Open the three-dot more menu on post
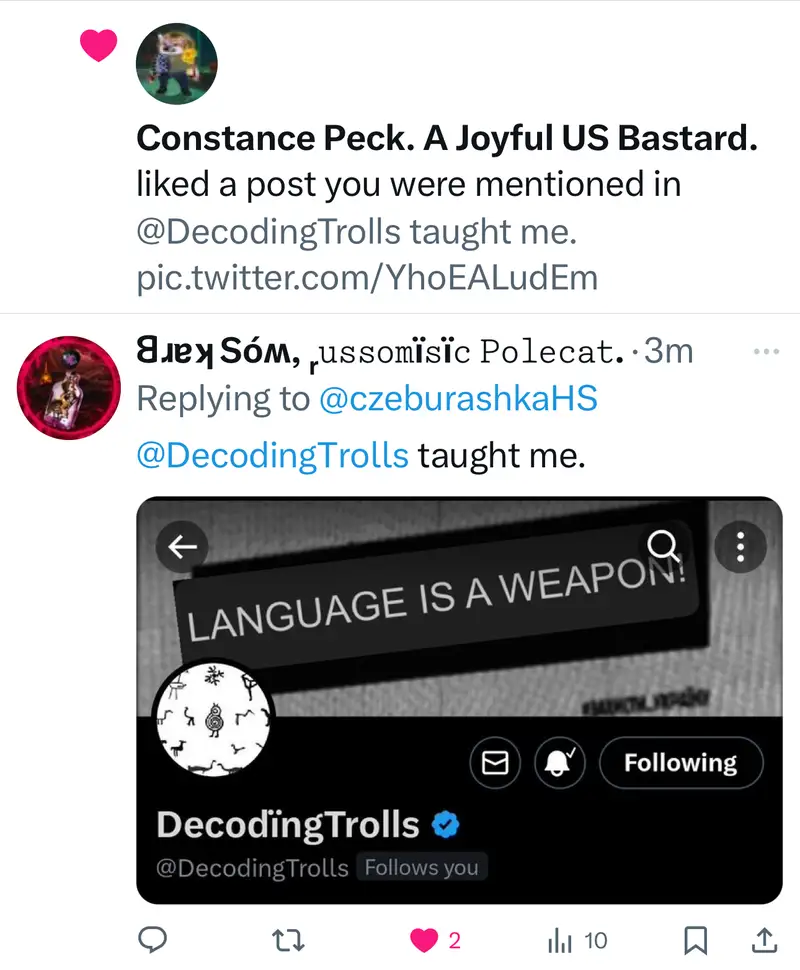The width and height of the screenshot is (800, 970). point(764,352)
